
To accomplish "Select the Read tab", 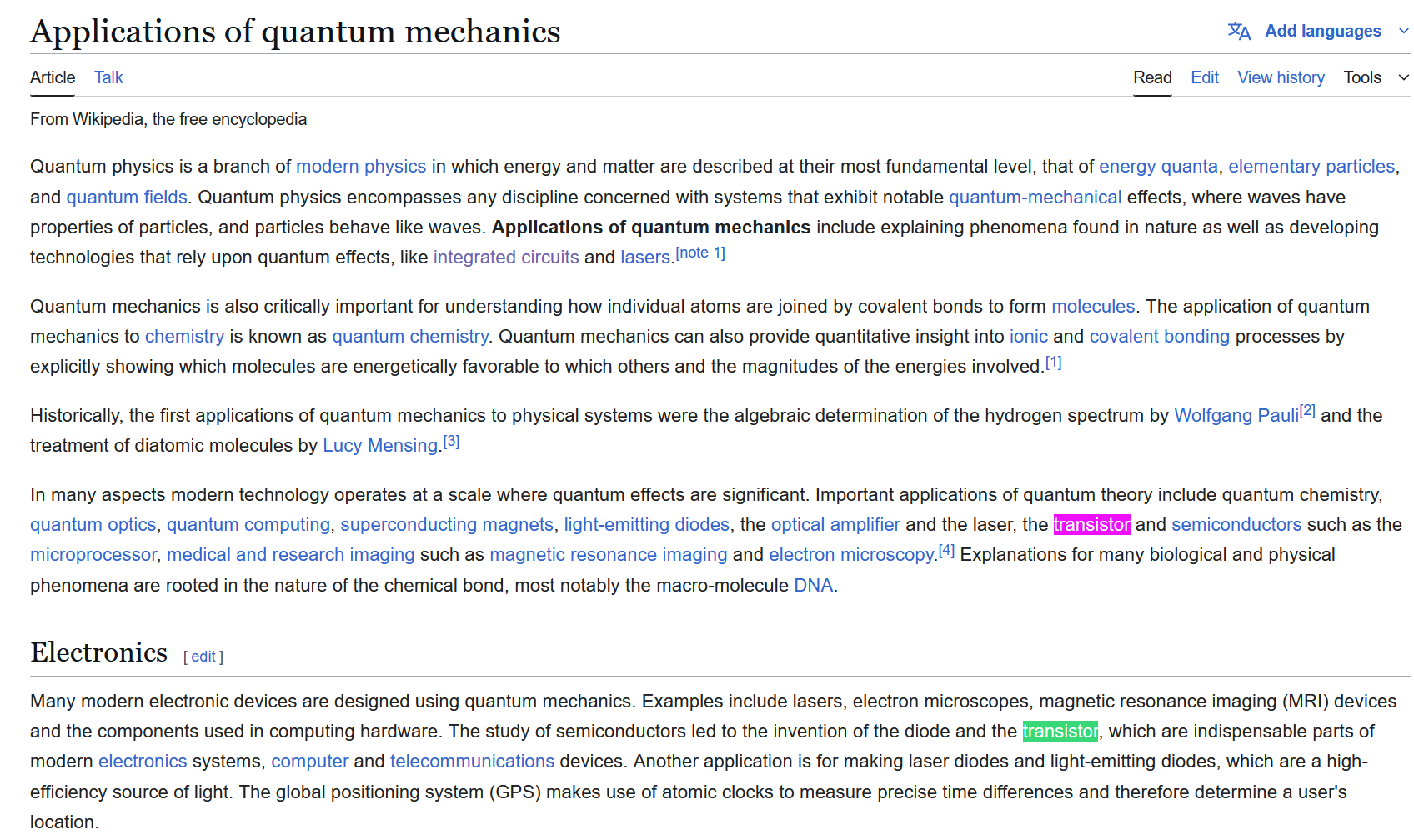I will (x=1152, y=77).
